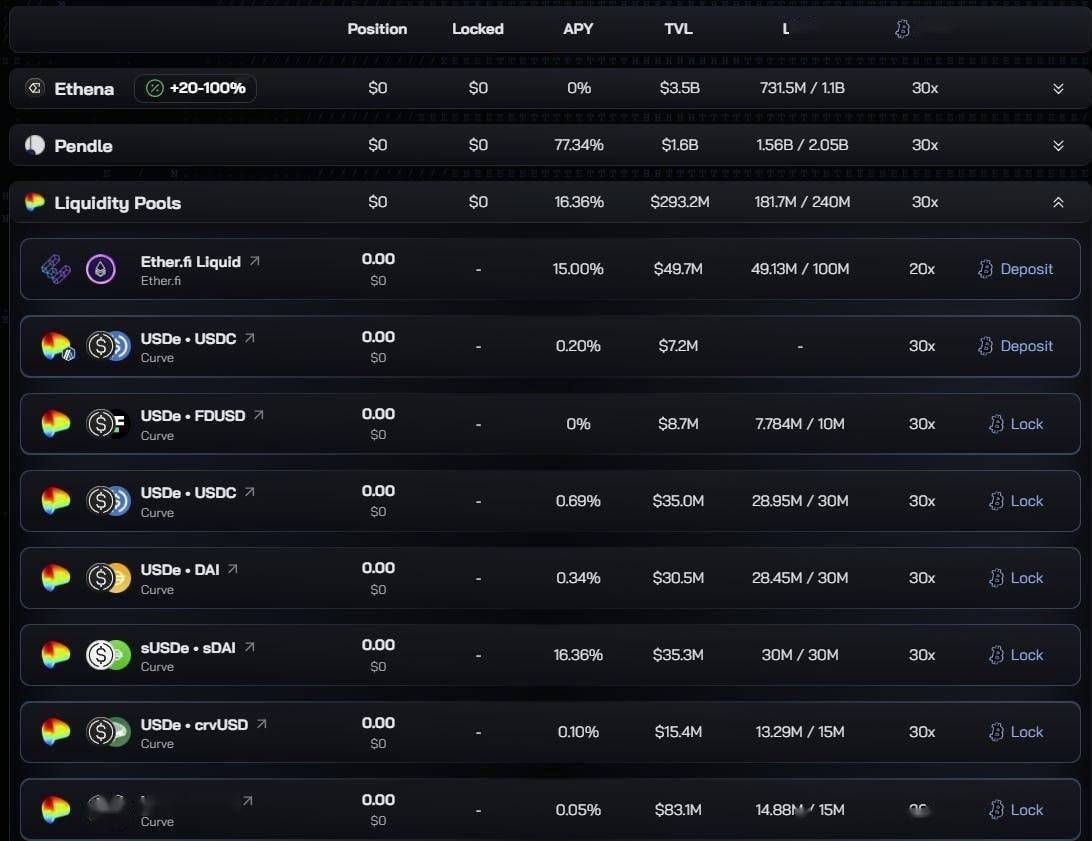Deposit into the 0.20% APY USDe • USDC pool
The height and width of the screenshot is (841, 1092).
1015,346
